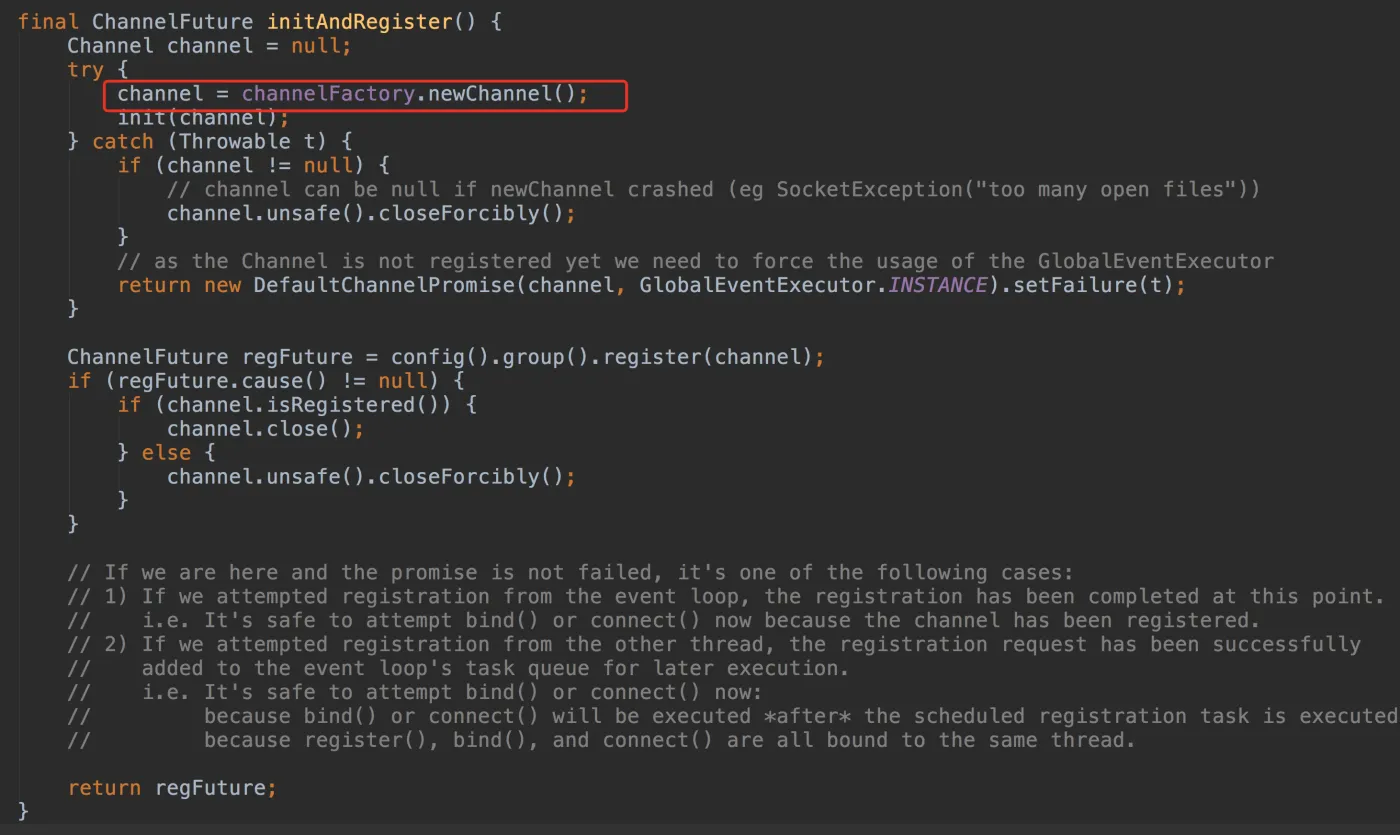This screenshot has height=835, width=1400.
Task: Click the 'try' keyword
Action: [x=86, y=69]
